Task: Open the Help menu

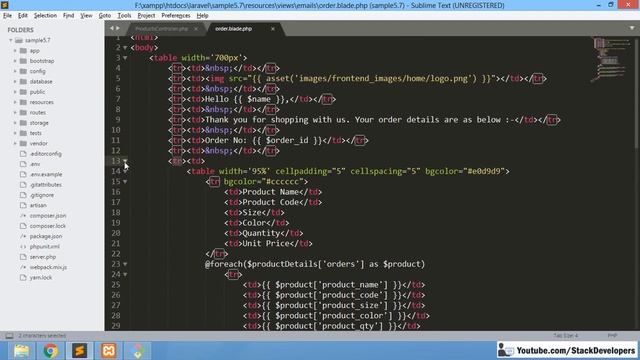Action: point(202,16)
